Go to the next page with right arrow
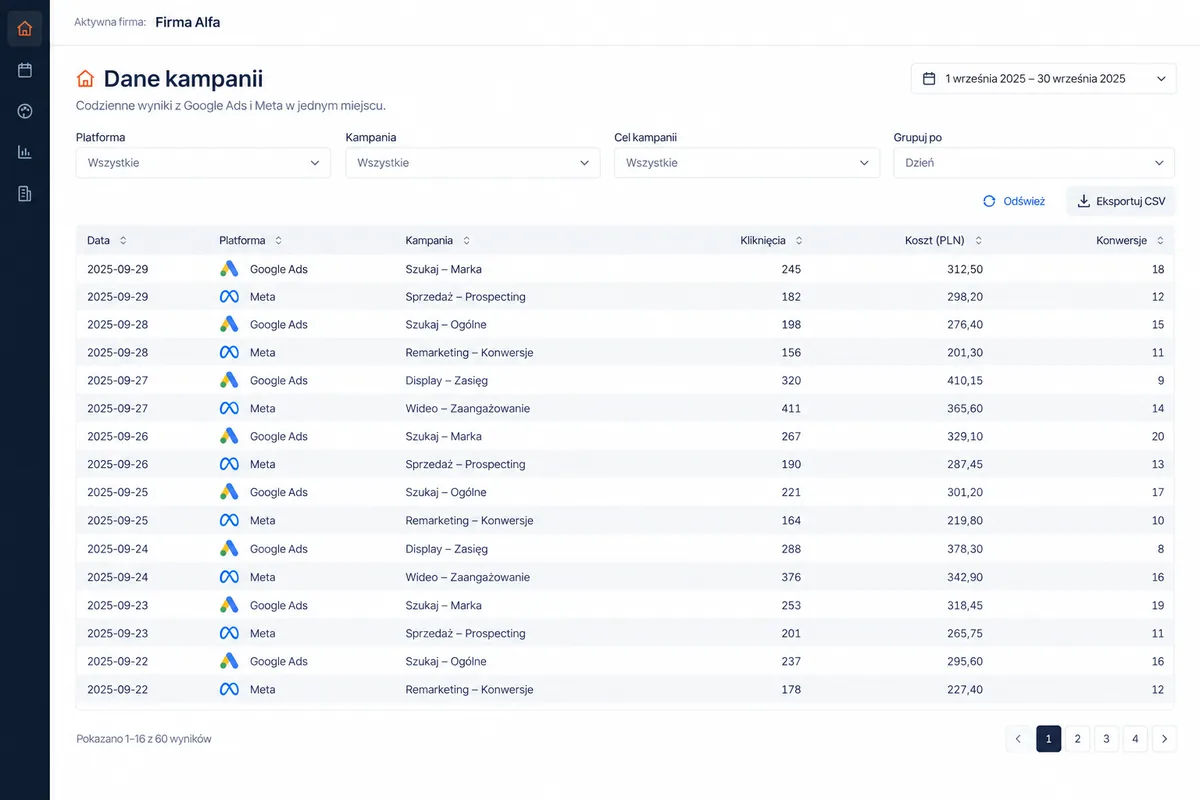 coord(1164,739)
